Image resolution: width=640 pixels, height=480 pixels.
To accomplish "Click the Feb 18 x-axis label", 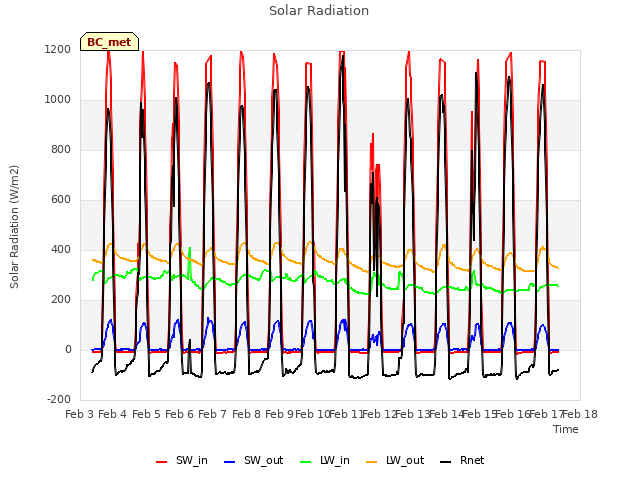I will coord(580,414).
